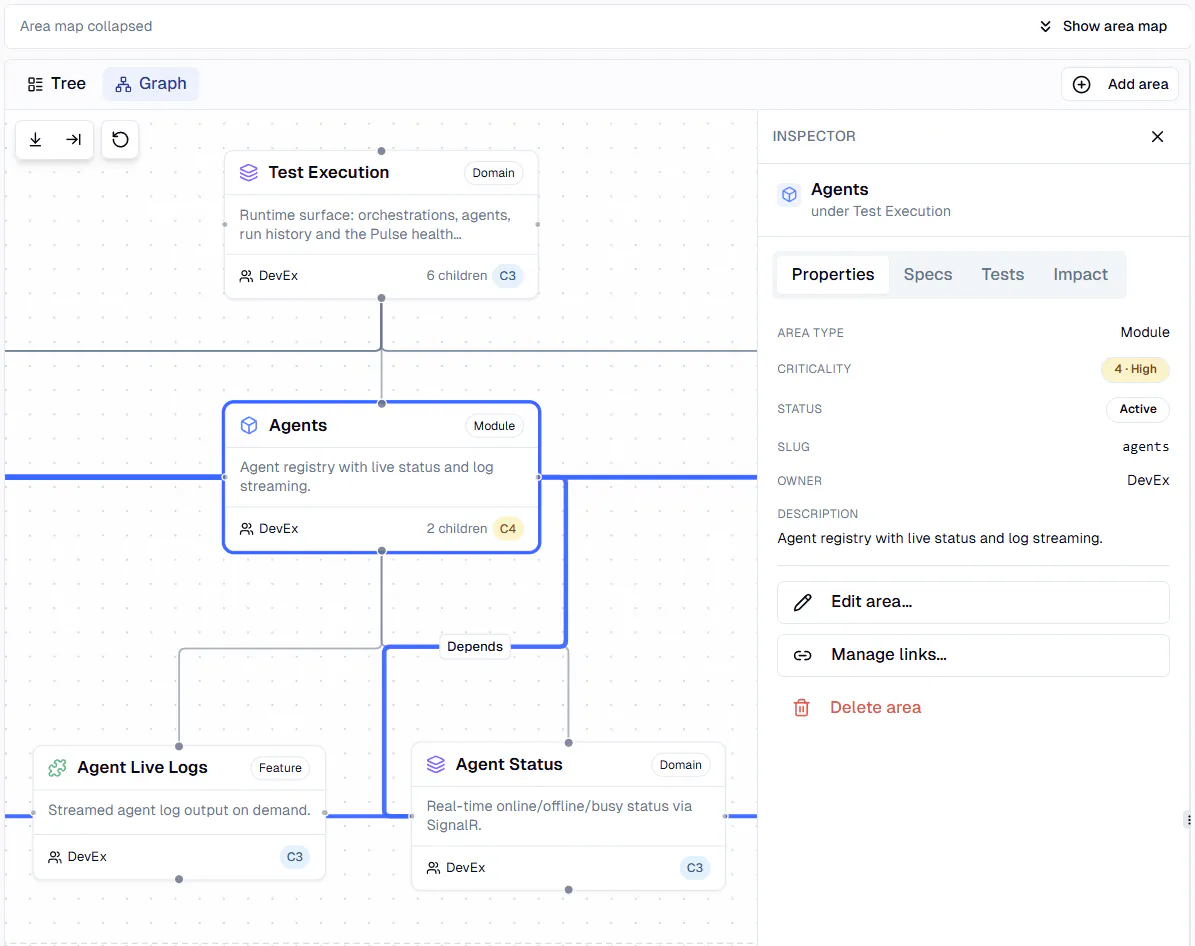
Task: Click the Agents card bottom connector dot
Action: pyautogui.click(x=382, y=551)
